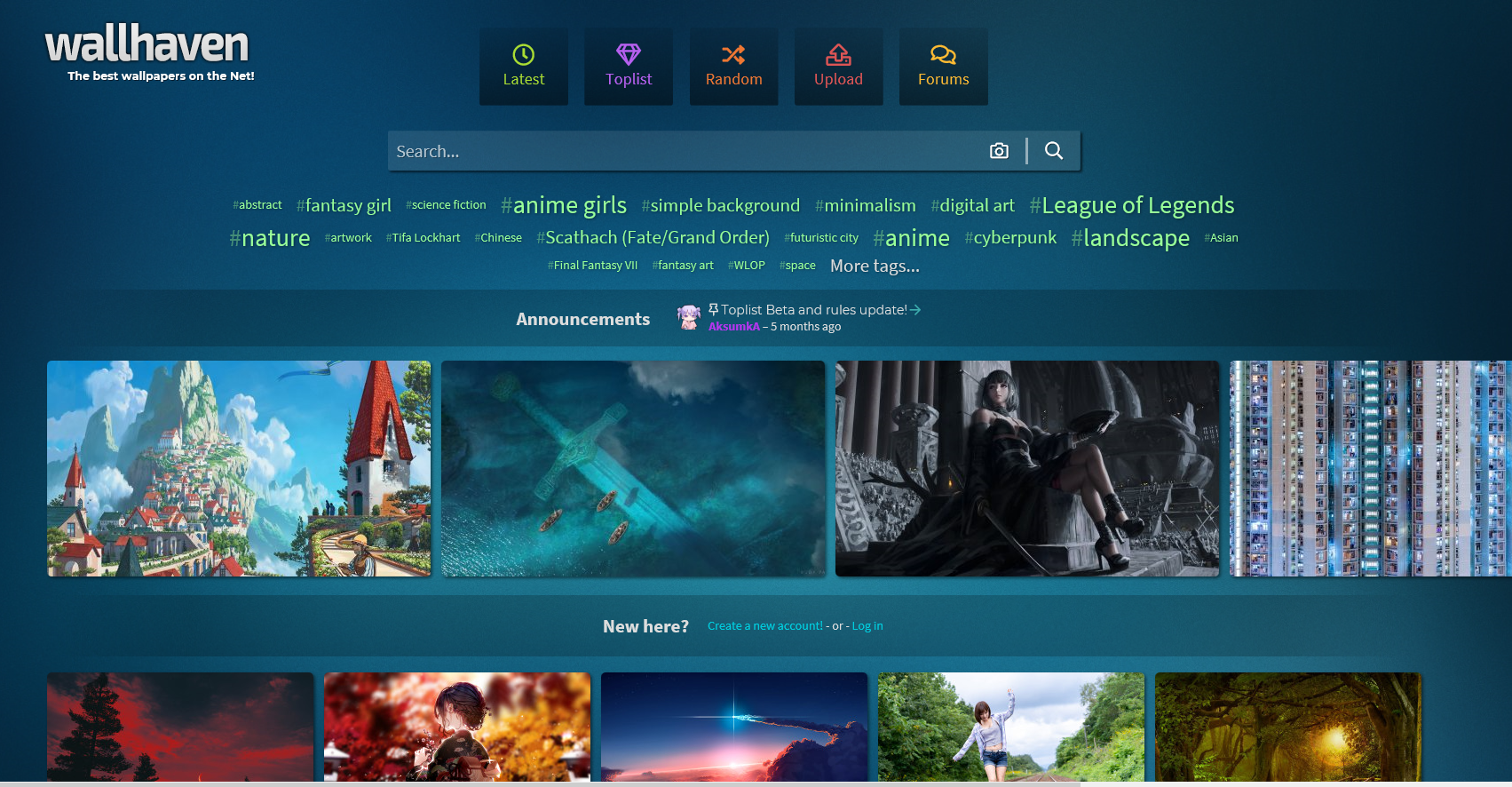The height and width of the screenshot is (787, 1512).
Task: Click the camera image search icon
Action: click(999, 151)
